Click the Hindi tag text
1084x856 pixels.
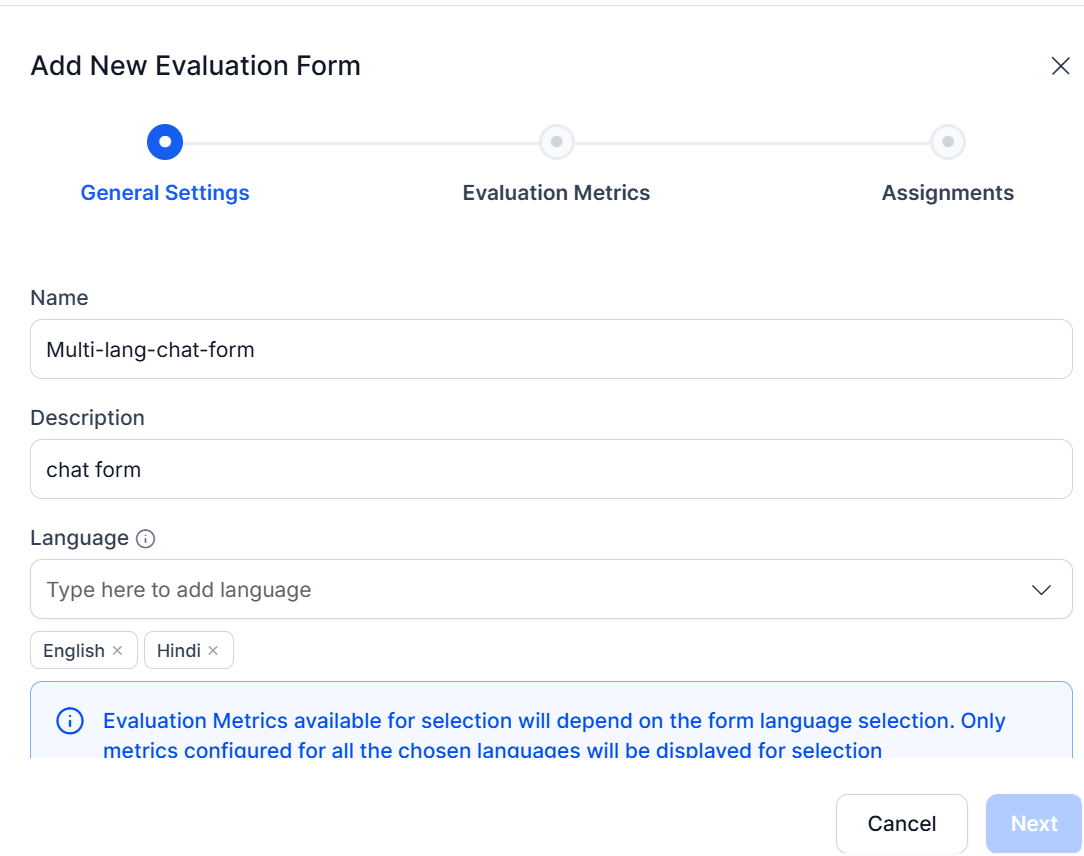click(178, 651)
